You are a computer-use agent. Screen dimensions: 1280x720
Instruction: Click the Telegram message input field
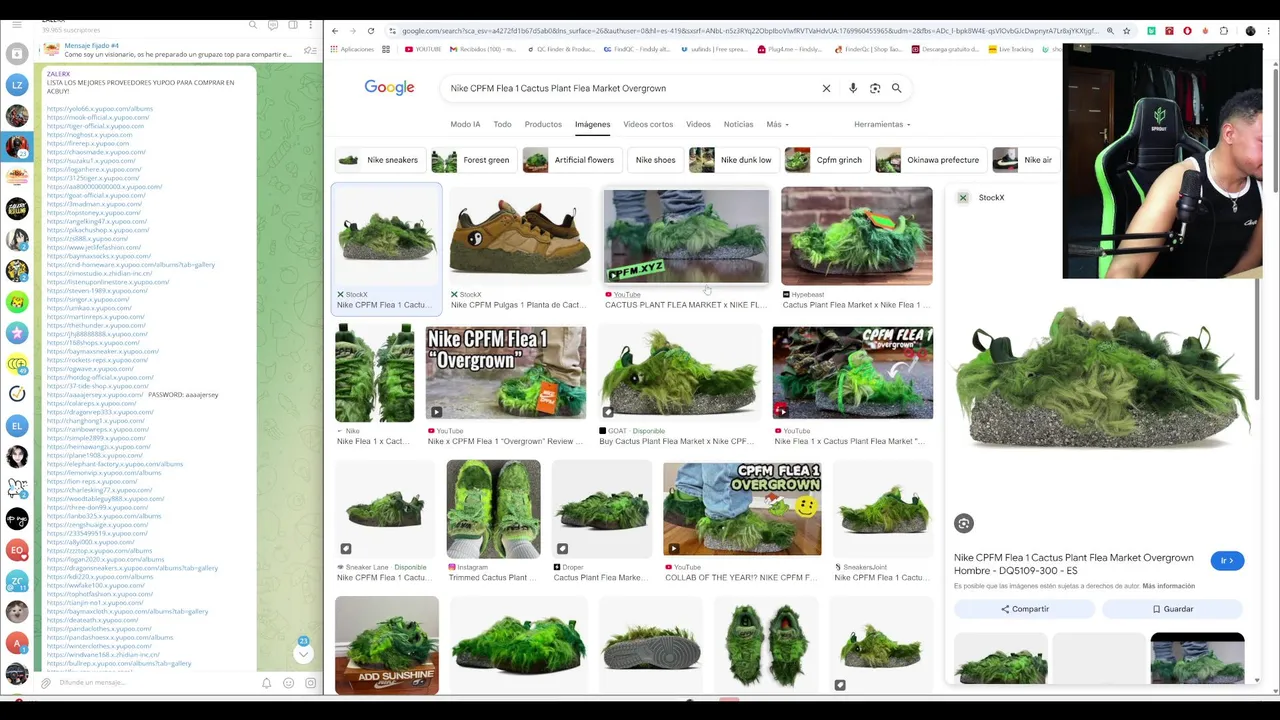pyautogui.click(x=155, y=683)
